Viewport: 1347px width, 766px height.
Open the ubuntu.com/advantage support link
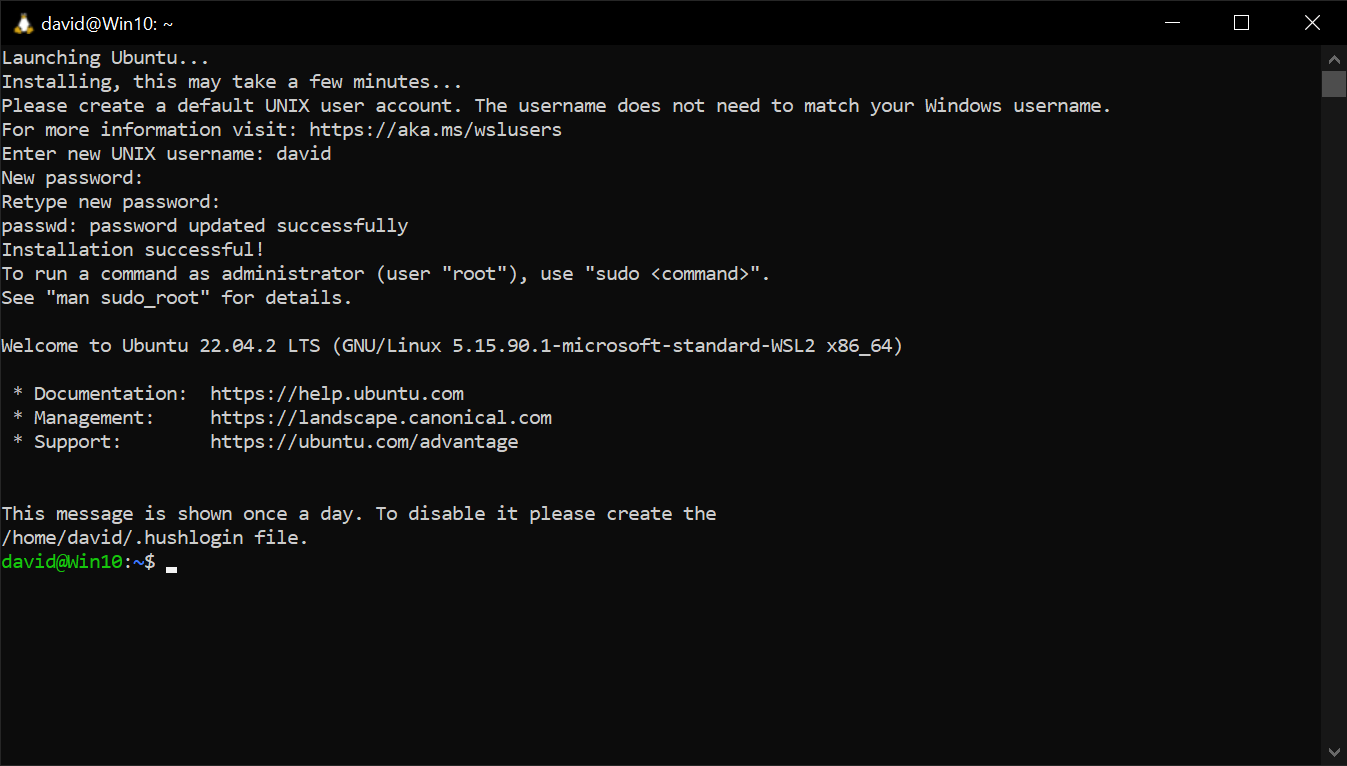[363, 441]
